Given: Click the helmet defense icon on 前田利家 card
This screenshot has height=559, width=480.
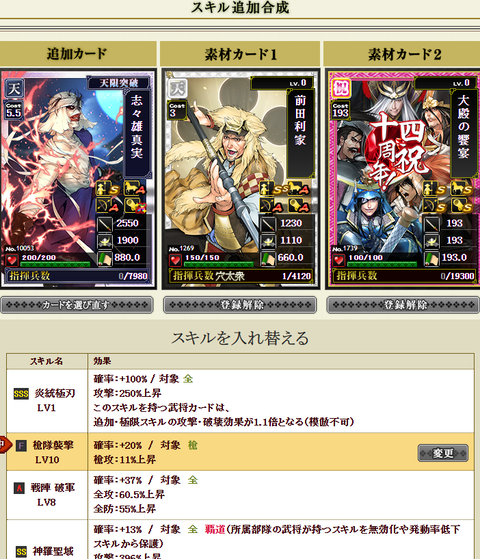Looking at the screenshot, I should 268,242.
